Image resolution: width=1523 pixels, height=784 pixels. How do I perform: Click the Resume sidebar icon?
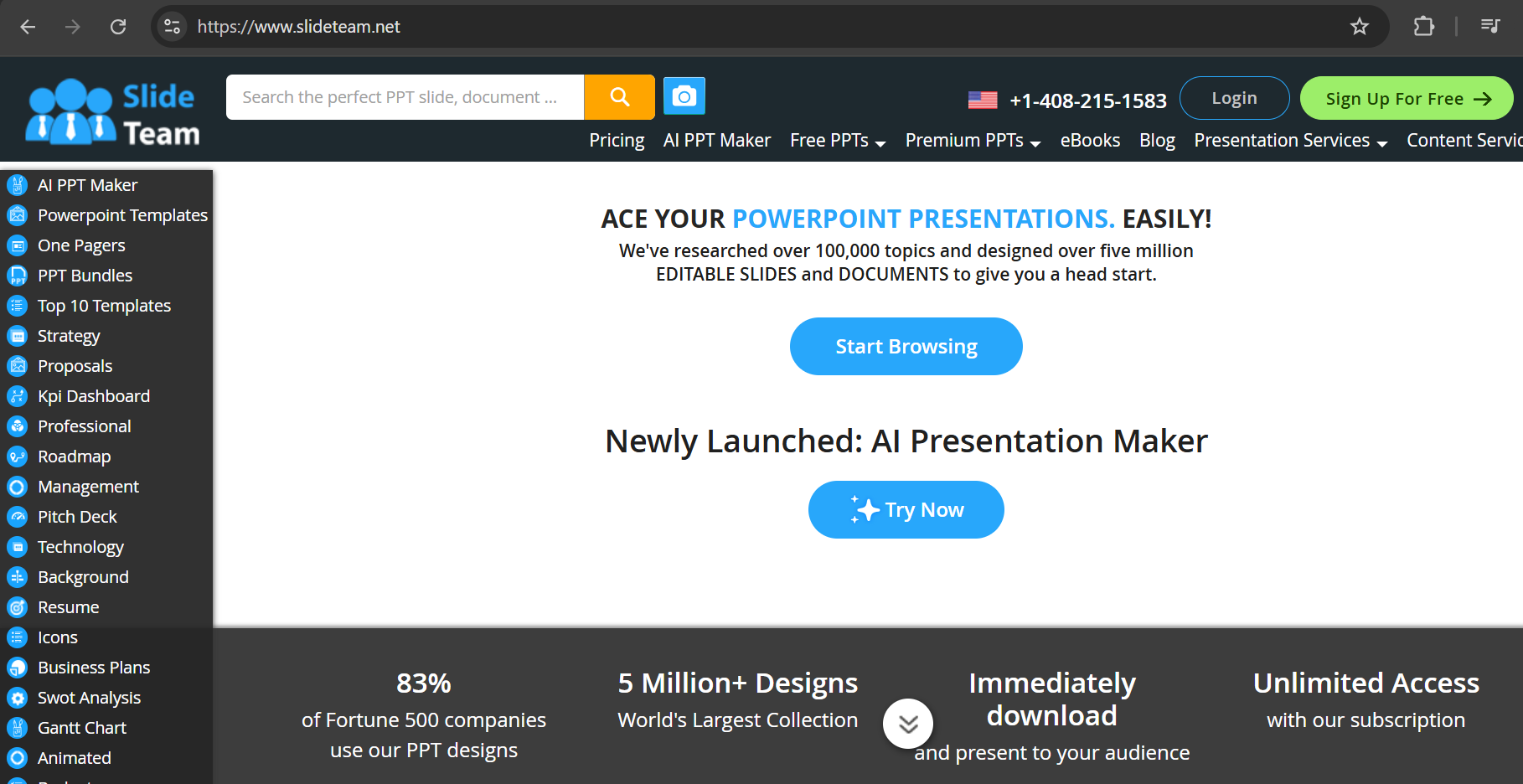pyautogui.click(x=18, y=607)
